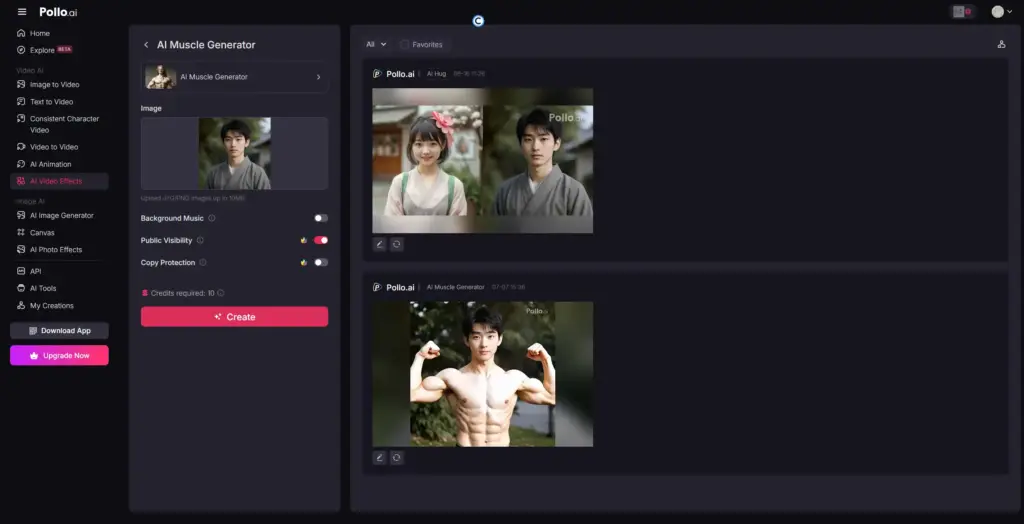This screenshot has width=1024, height=524.
Task: Click the Download App button
Action: (59, 331)
